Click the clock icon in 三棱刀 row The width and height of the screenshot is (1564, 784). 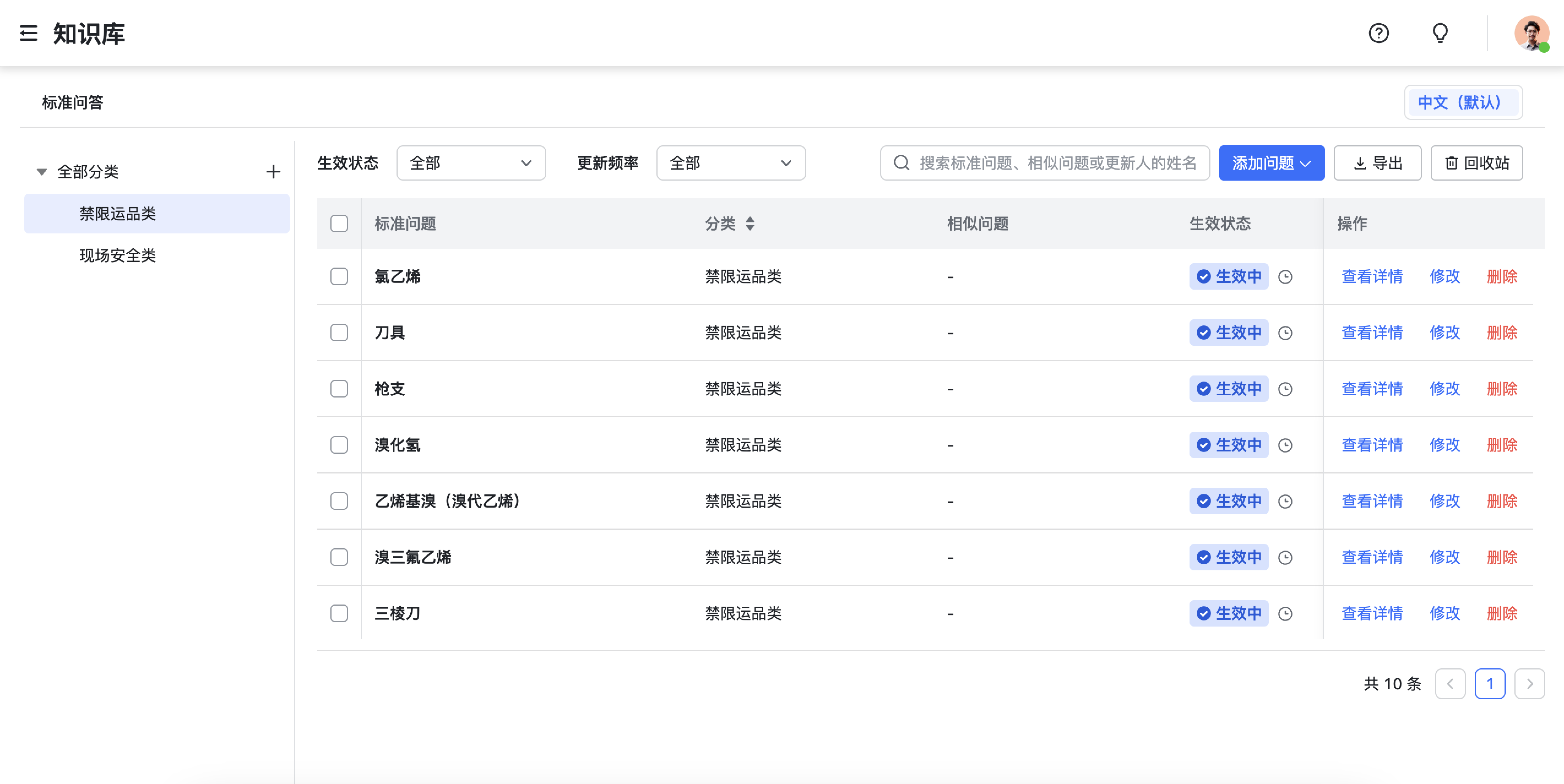point(1285,614)
